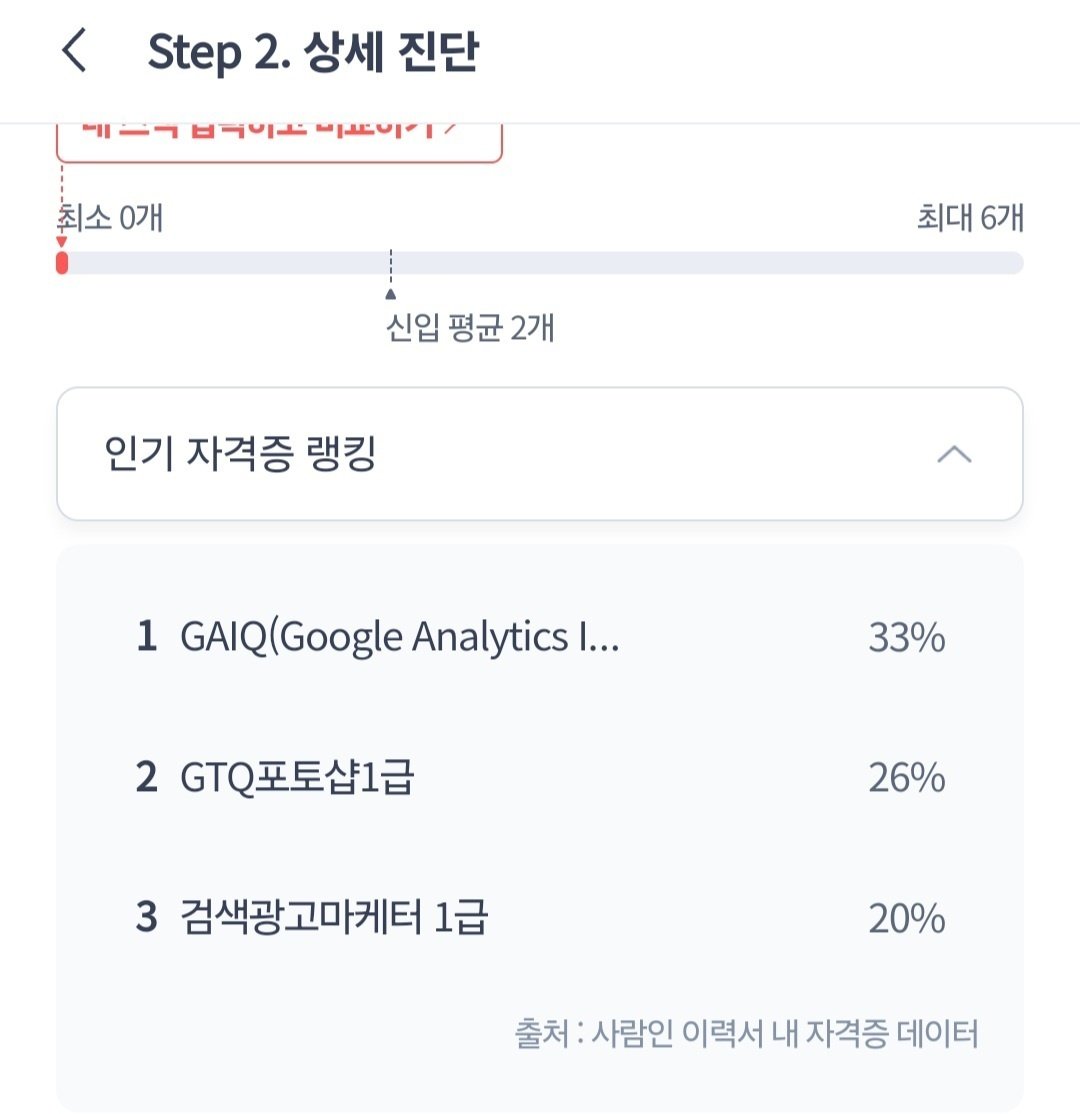Click the 신입 평균 2개 label

coord(470,328)
